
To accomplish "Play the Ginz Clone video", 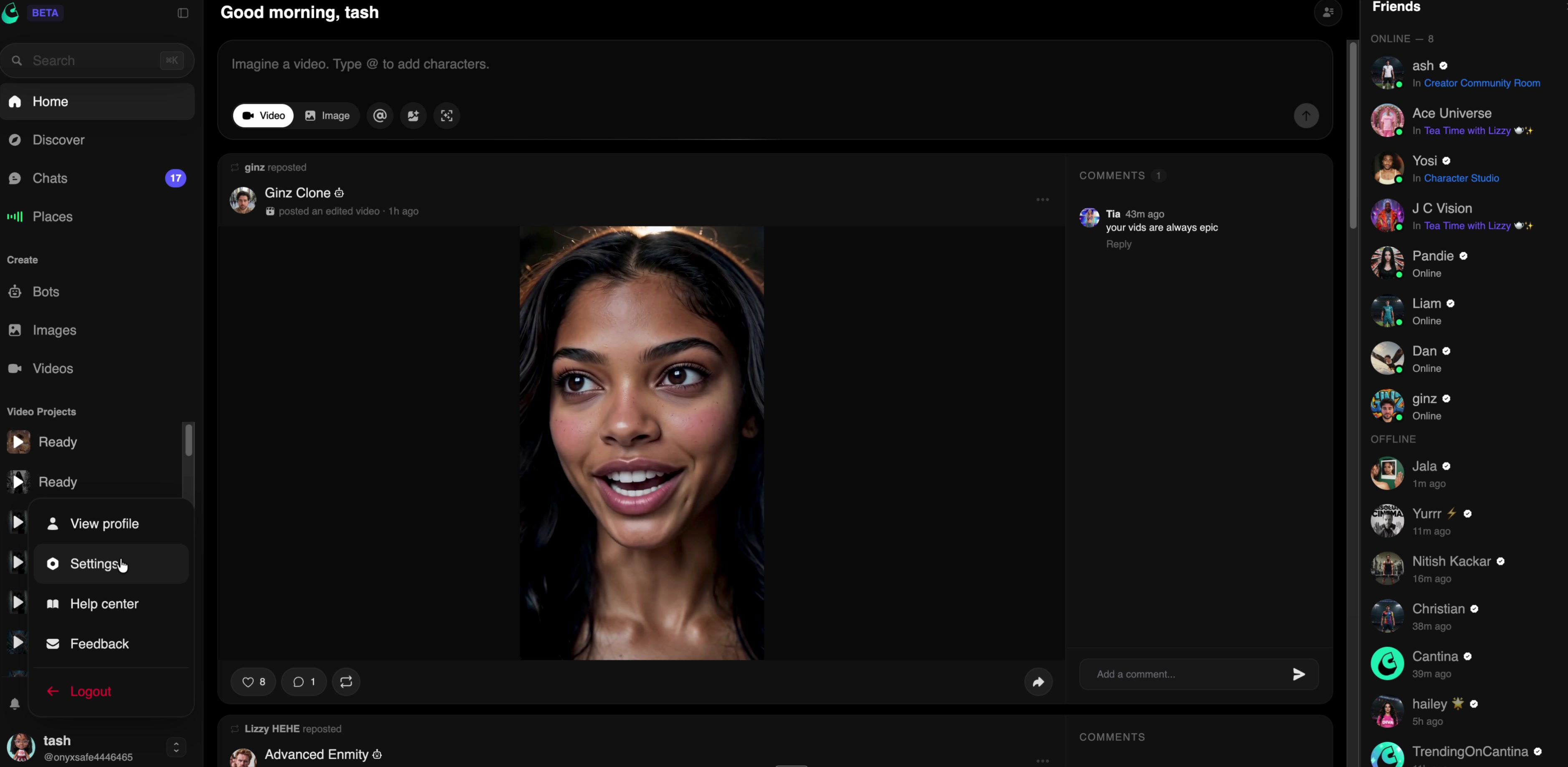I will (642, 443).
